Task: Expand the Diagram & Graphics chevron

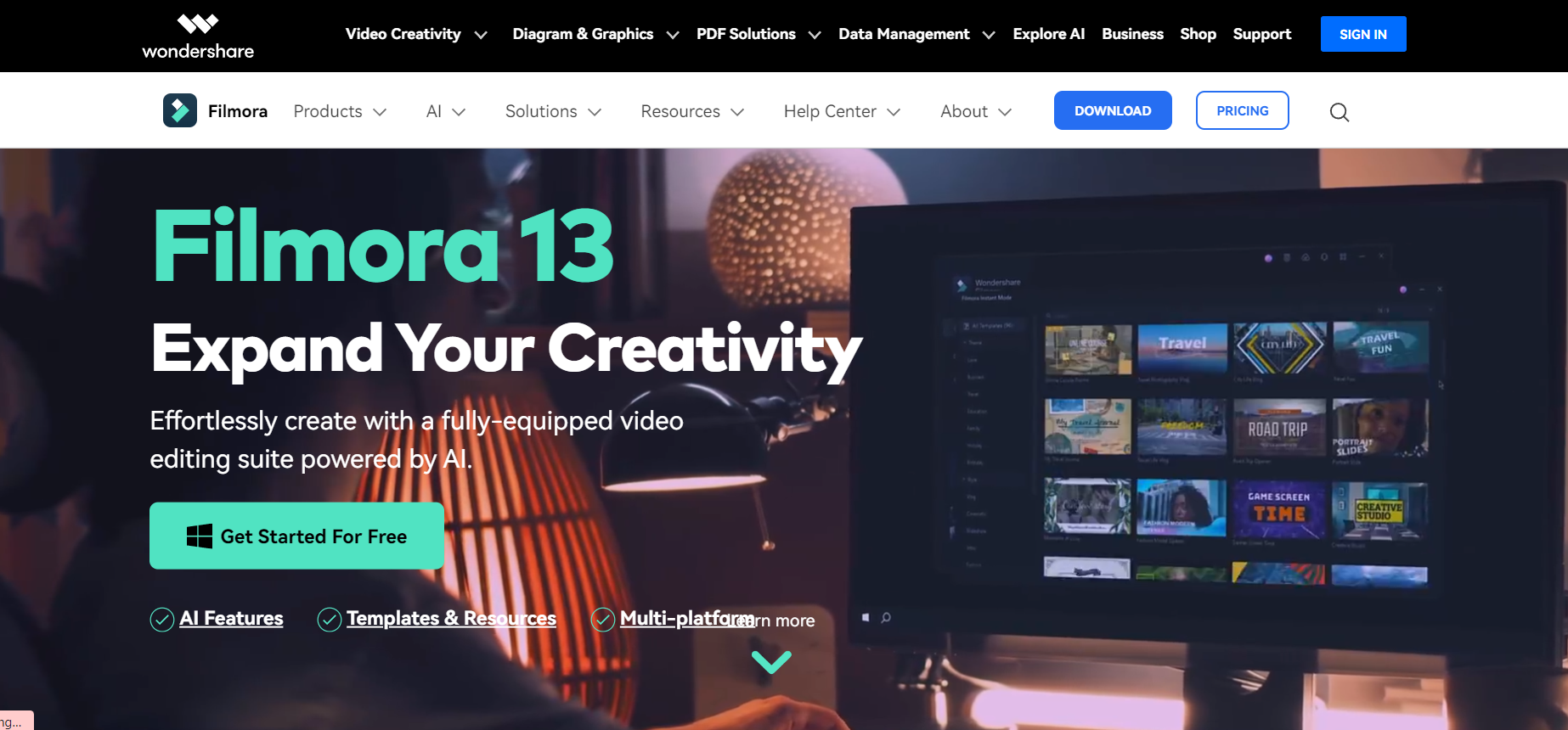Action: [x=673, y=35]
